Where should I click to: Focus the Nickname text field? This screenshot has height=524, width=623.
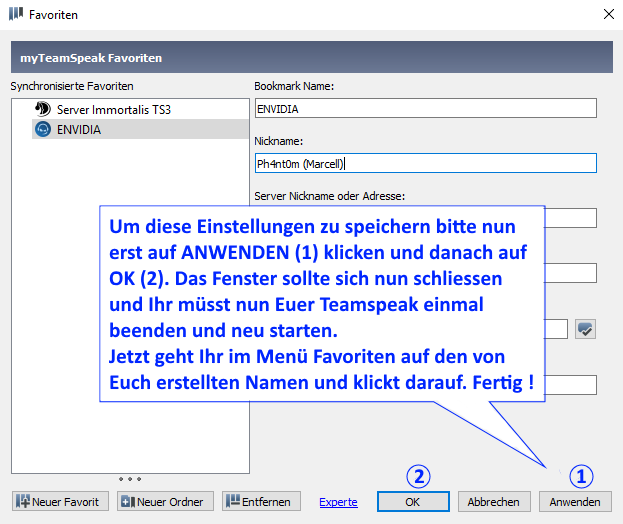click(x=425, y=163)
